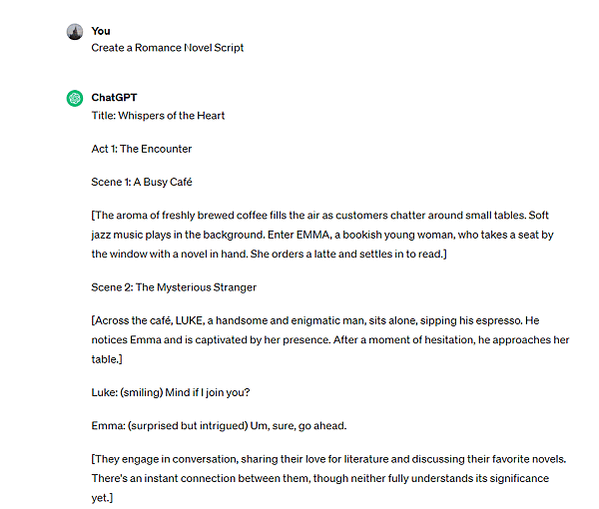Click the "Scene 1: A Busy Café" heading
This screenshot has width=599, height=509.
click(x=141, y=182)
